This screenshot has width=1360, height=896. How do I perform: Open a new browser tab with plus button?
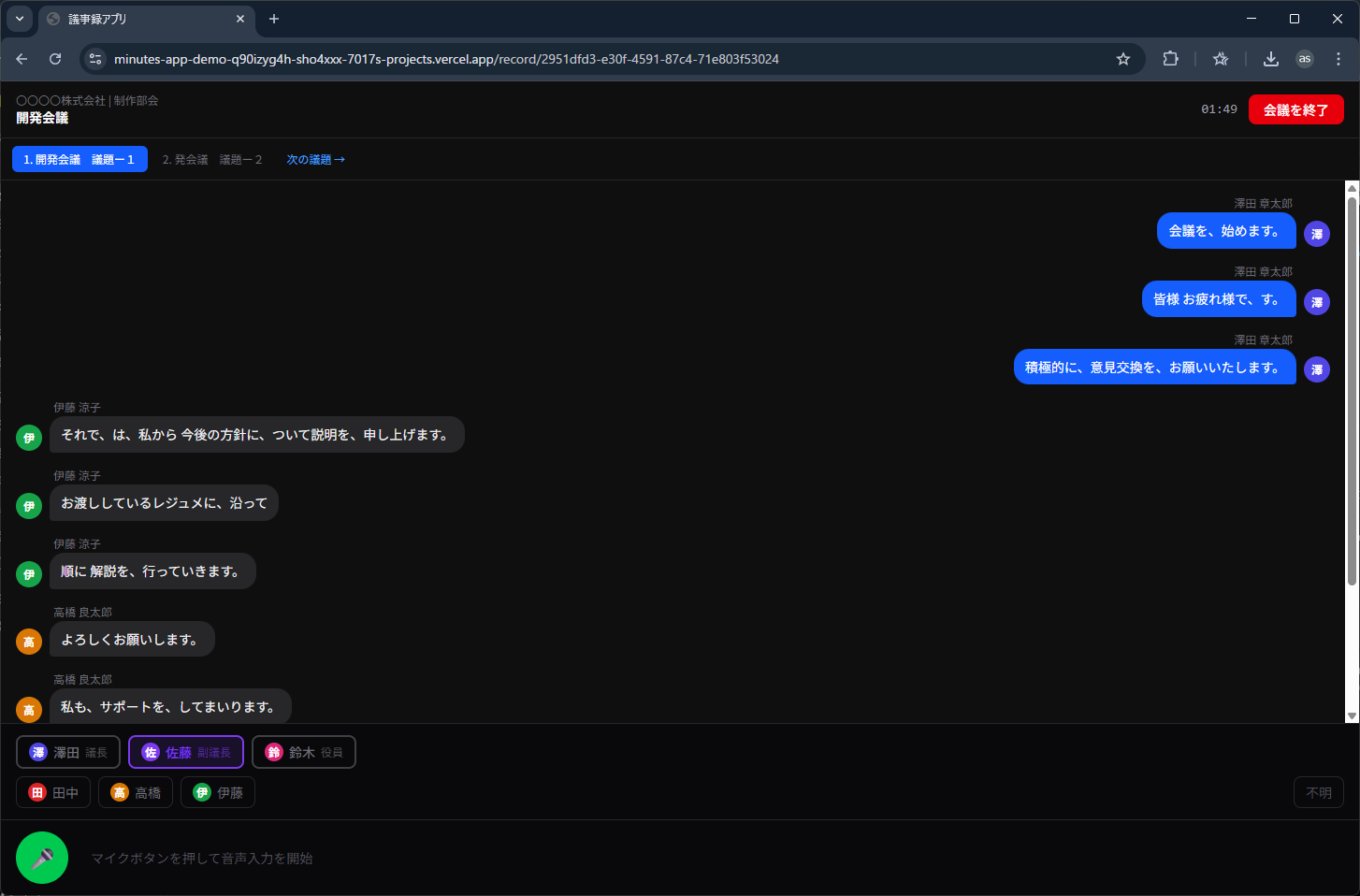point(274,19)
